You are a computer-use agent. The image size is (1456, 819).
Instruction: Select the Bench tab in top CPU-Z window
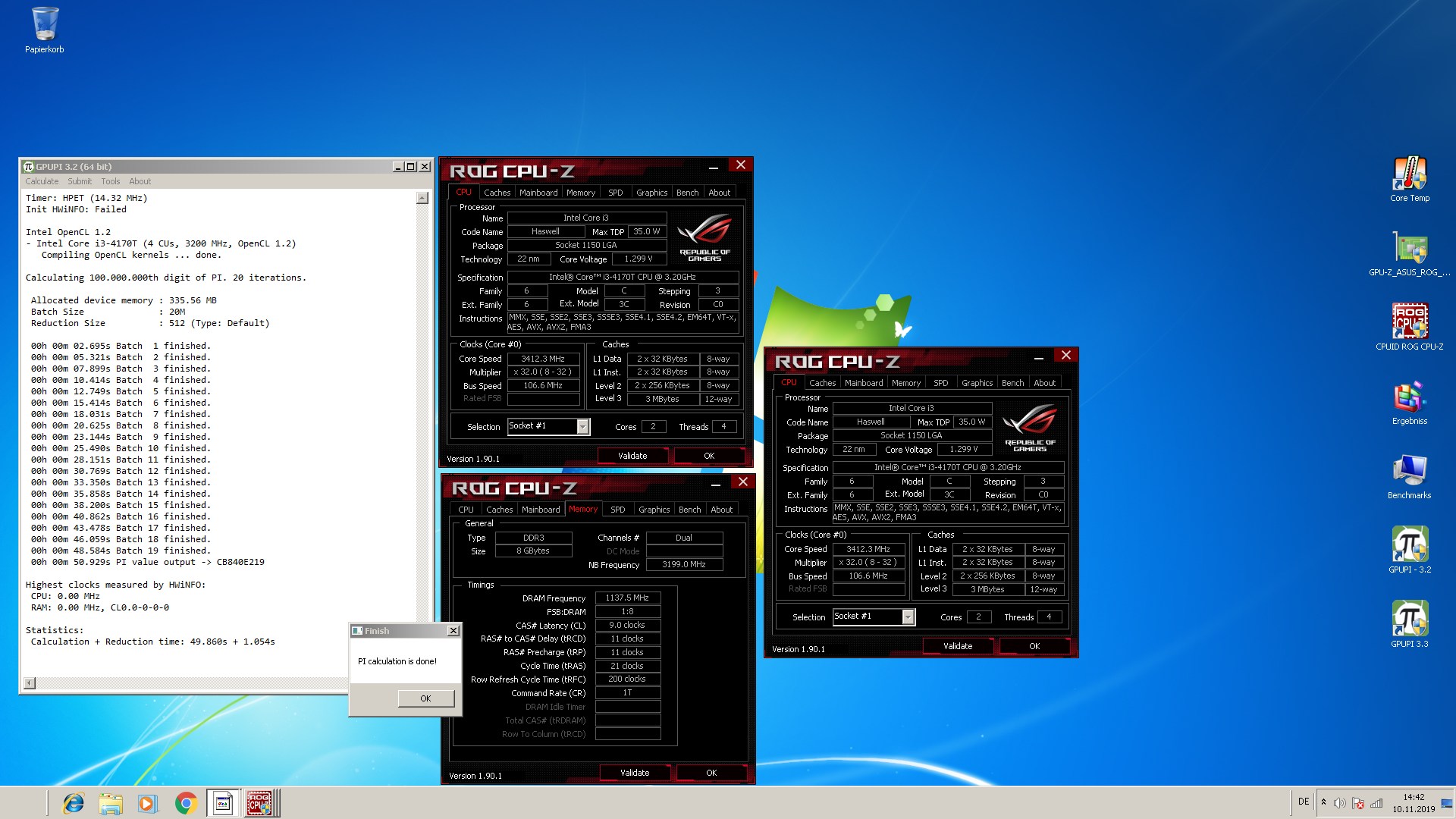point(688,193)
